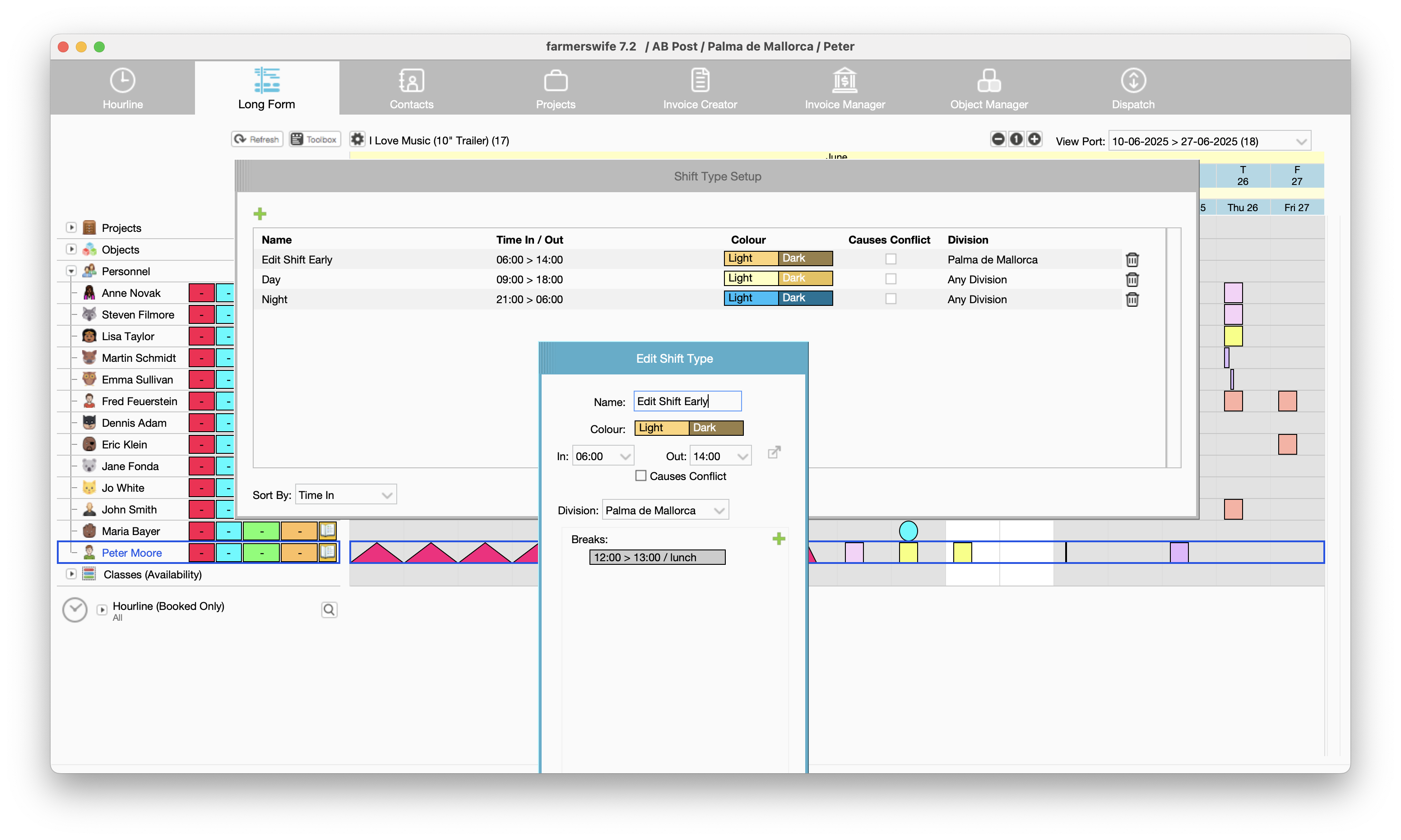Select the Night shift row

(x=687, y=300)
